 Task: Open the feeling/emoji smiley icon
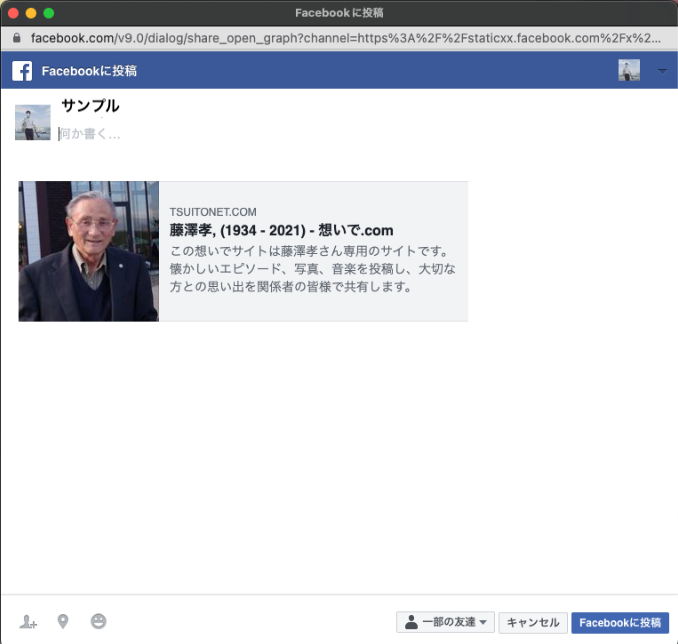coord(99,622)
